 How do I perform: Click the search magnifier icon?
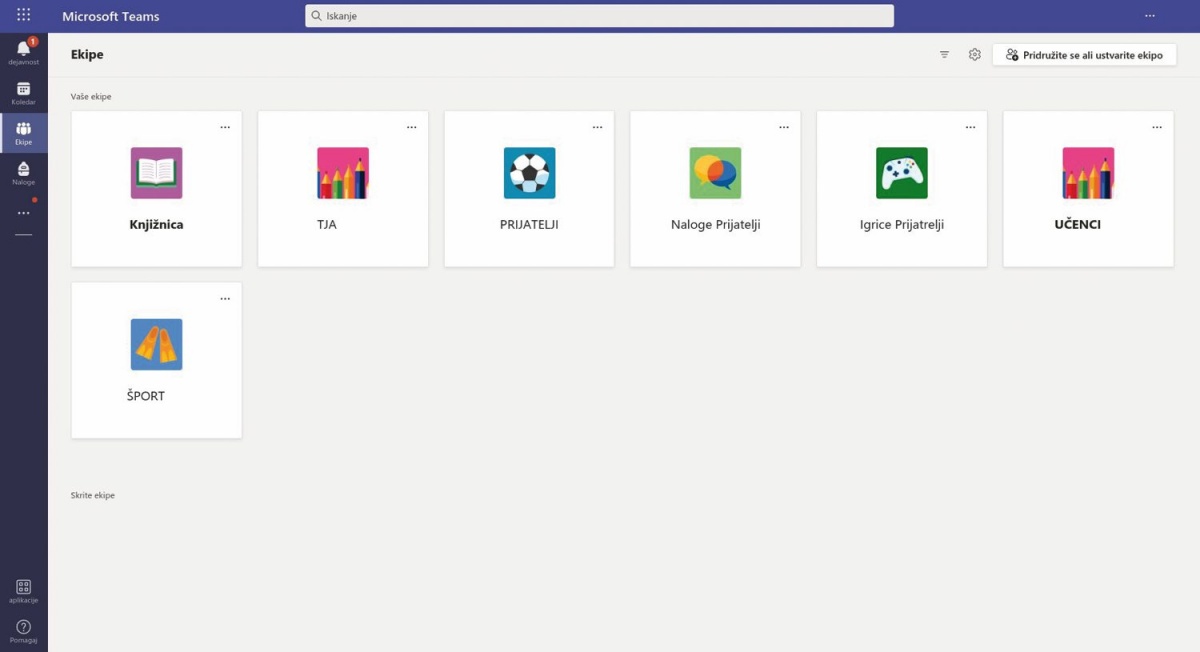[x=317, y=16]
